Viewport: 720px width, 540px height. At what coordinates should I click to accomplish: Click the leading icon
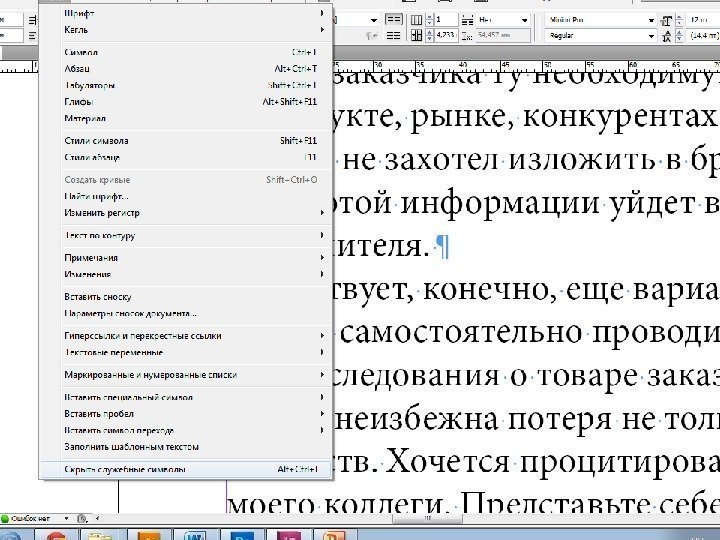(x=666, y=36)
